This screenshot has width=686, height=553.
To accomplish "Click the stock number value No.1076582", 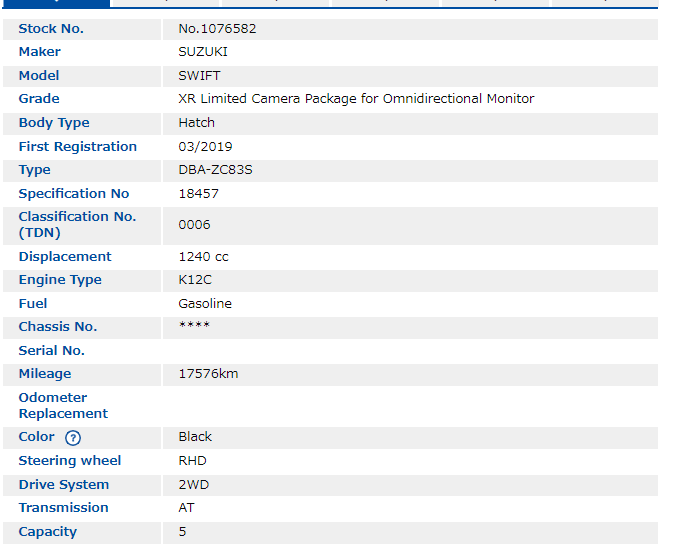I will pyautogui.click(x=217, y=29).
